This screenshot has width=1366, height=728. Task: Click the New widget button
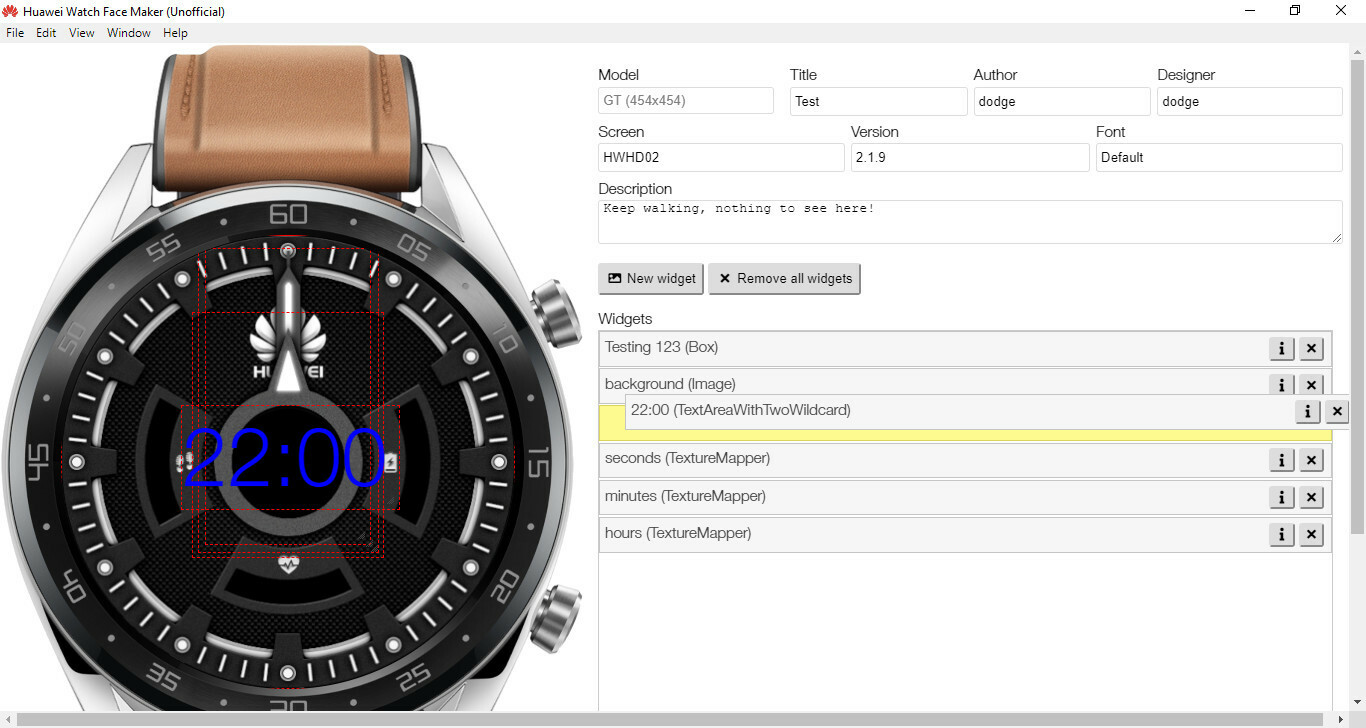651,279
